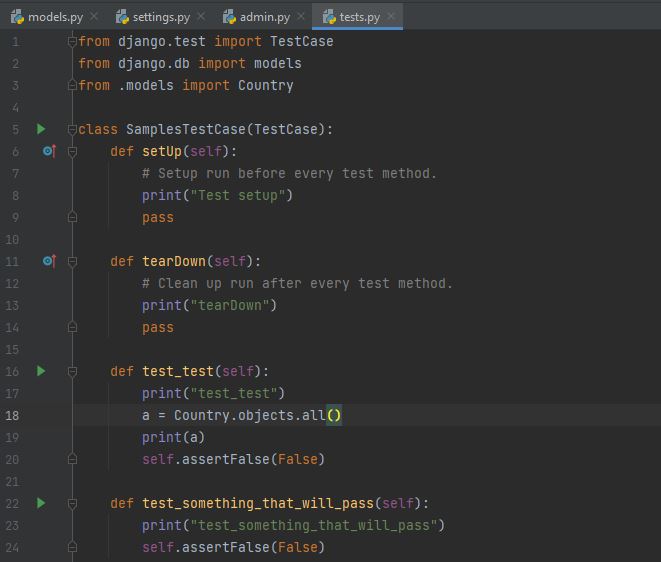Viewport: 661px width, 562px height.
Task: Select the tests.py tab
Action: [359, 17]
